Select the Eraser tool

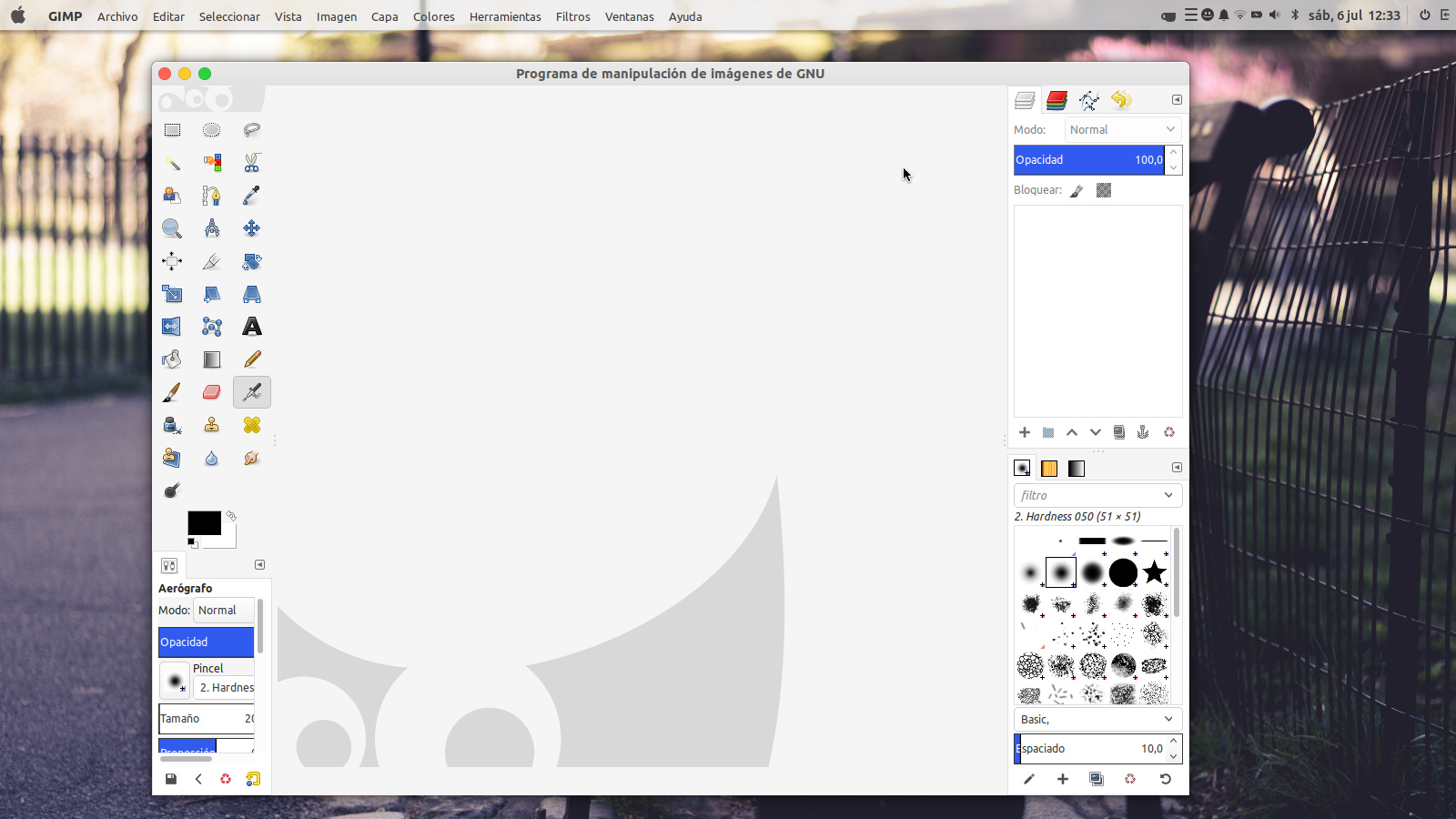coord(211,392)
